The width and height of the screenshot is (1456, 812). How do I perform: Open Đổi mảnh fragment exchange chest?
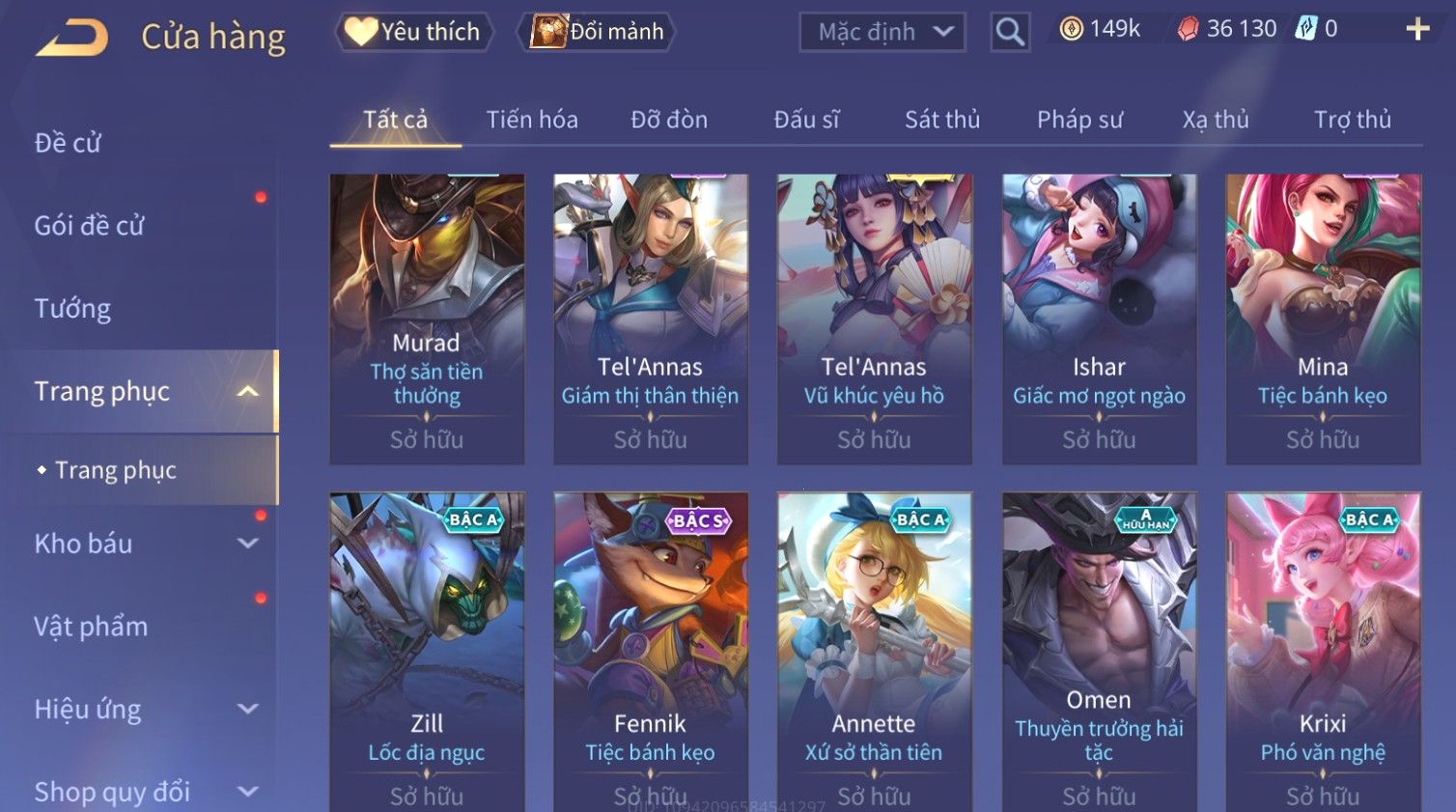point(596,32)
